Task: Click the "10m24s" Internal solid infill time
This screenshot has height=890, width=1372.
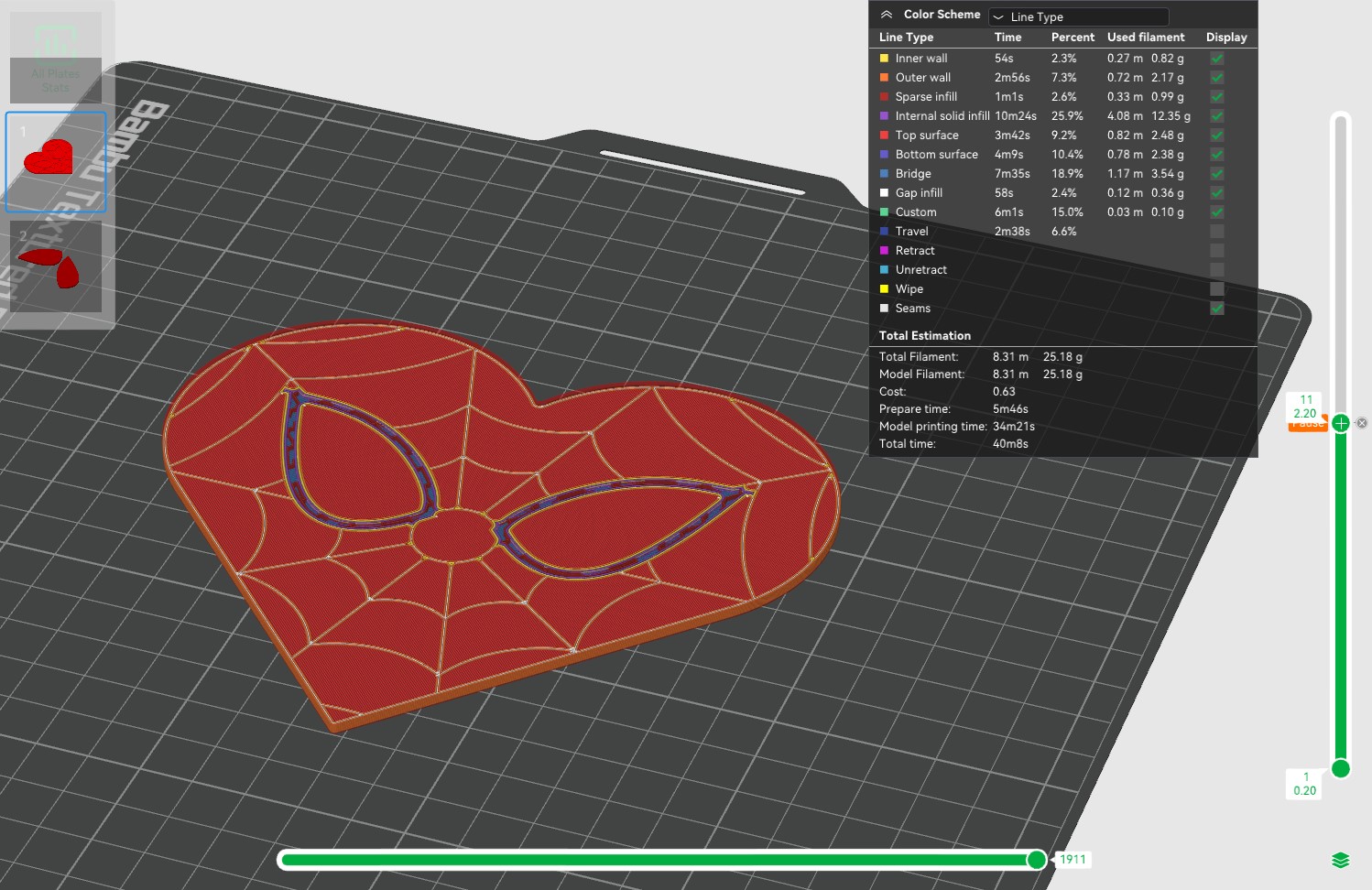Action: tap(1016, 116)
